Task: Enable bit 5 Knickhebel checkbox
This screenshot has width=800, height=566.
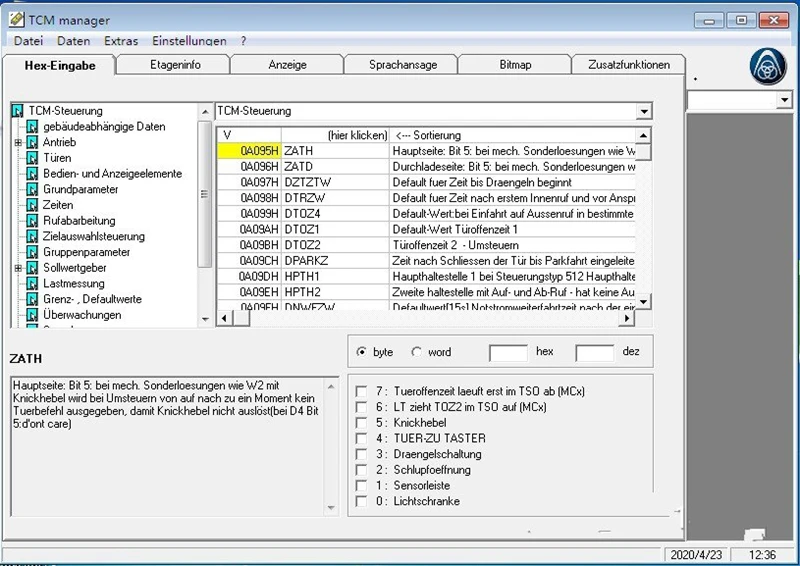Action: [x=361, y=423]
